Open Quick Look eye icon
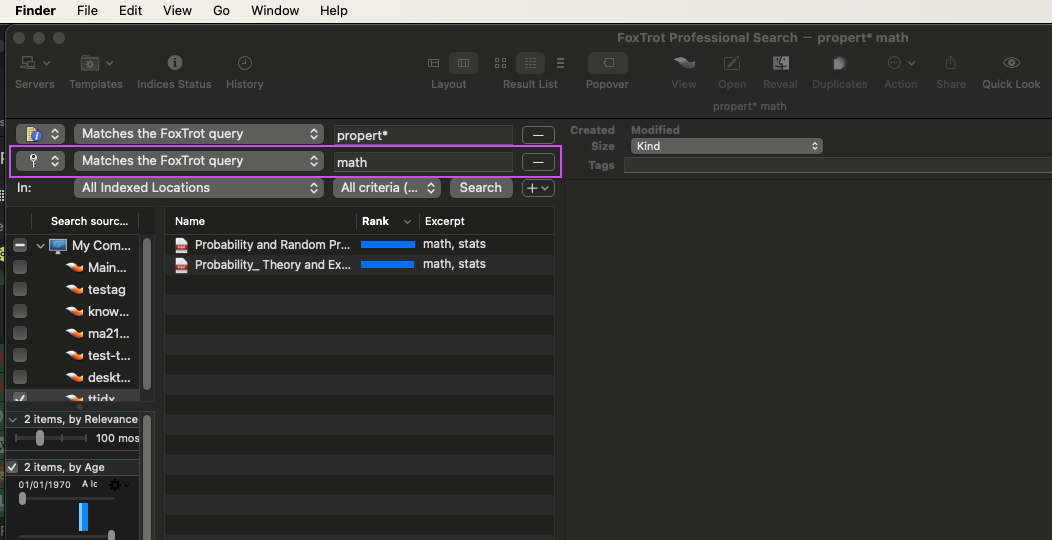This screenshot has width=1052, height=540. click(1011, 64)
